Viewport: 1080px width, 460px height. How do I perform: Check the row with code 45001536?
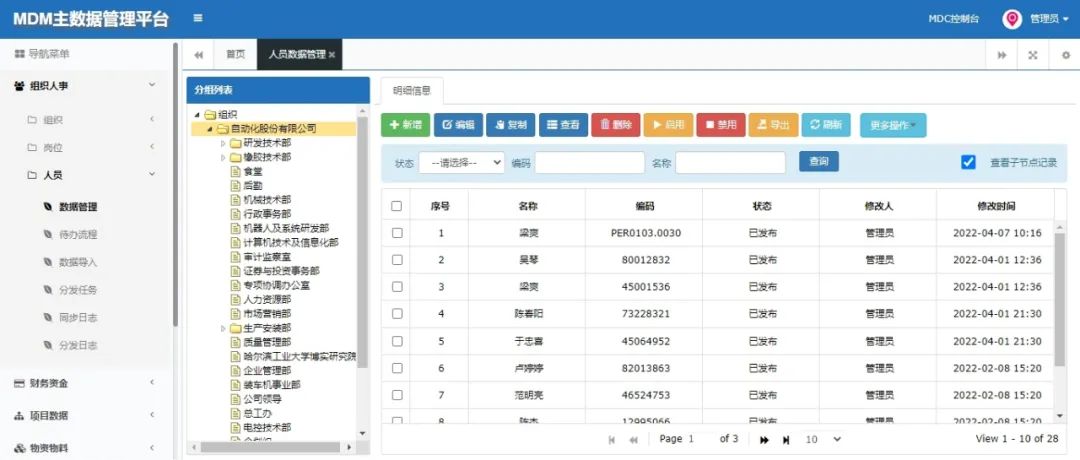(397, 286)
